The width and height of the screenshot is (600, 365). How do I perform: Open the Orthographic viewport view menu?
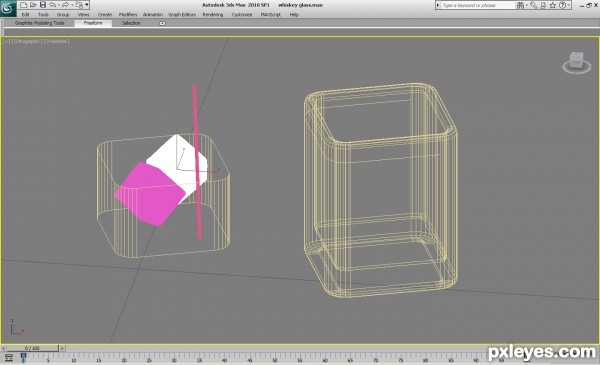pos(26,41)
